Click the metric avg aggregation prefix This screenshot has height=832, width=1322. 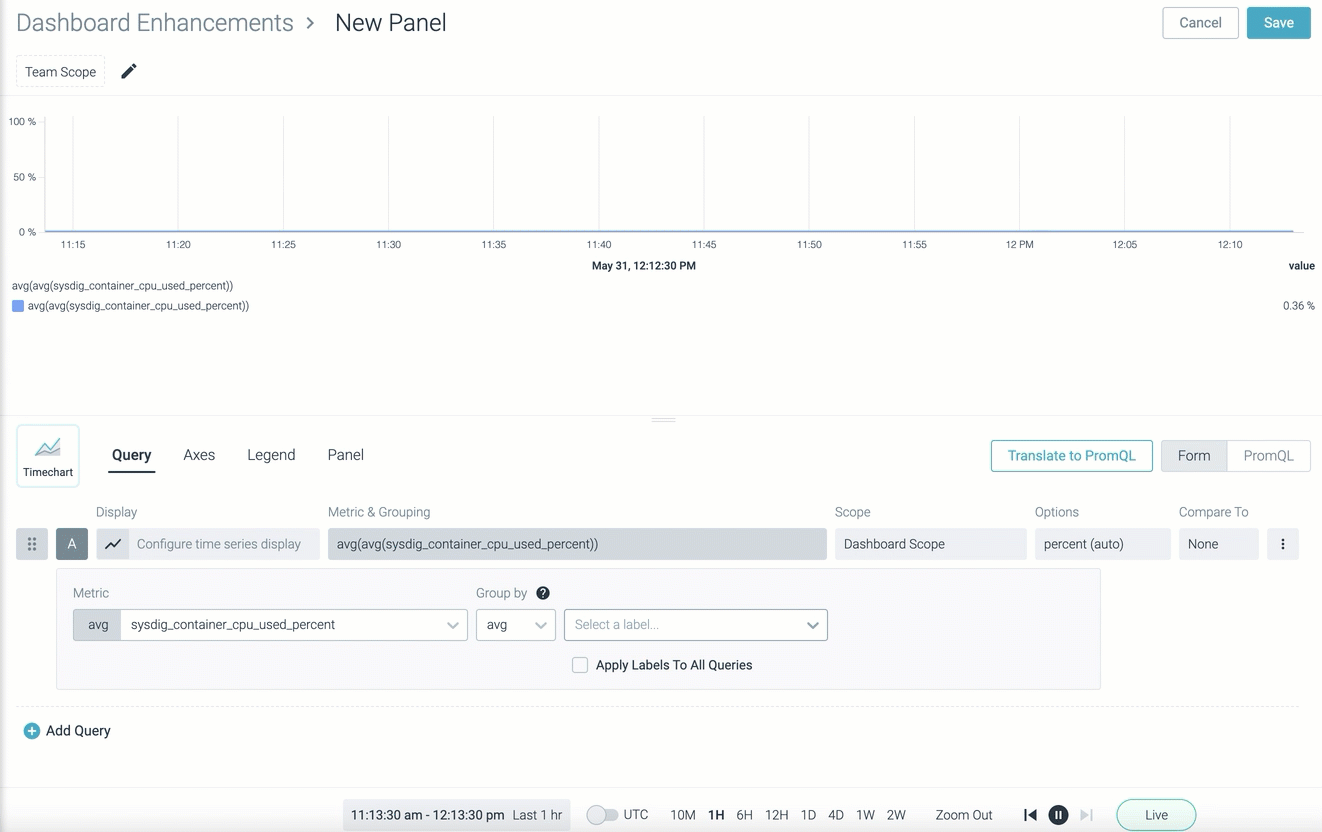point(97,625)
